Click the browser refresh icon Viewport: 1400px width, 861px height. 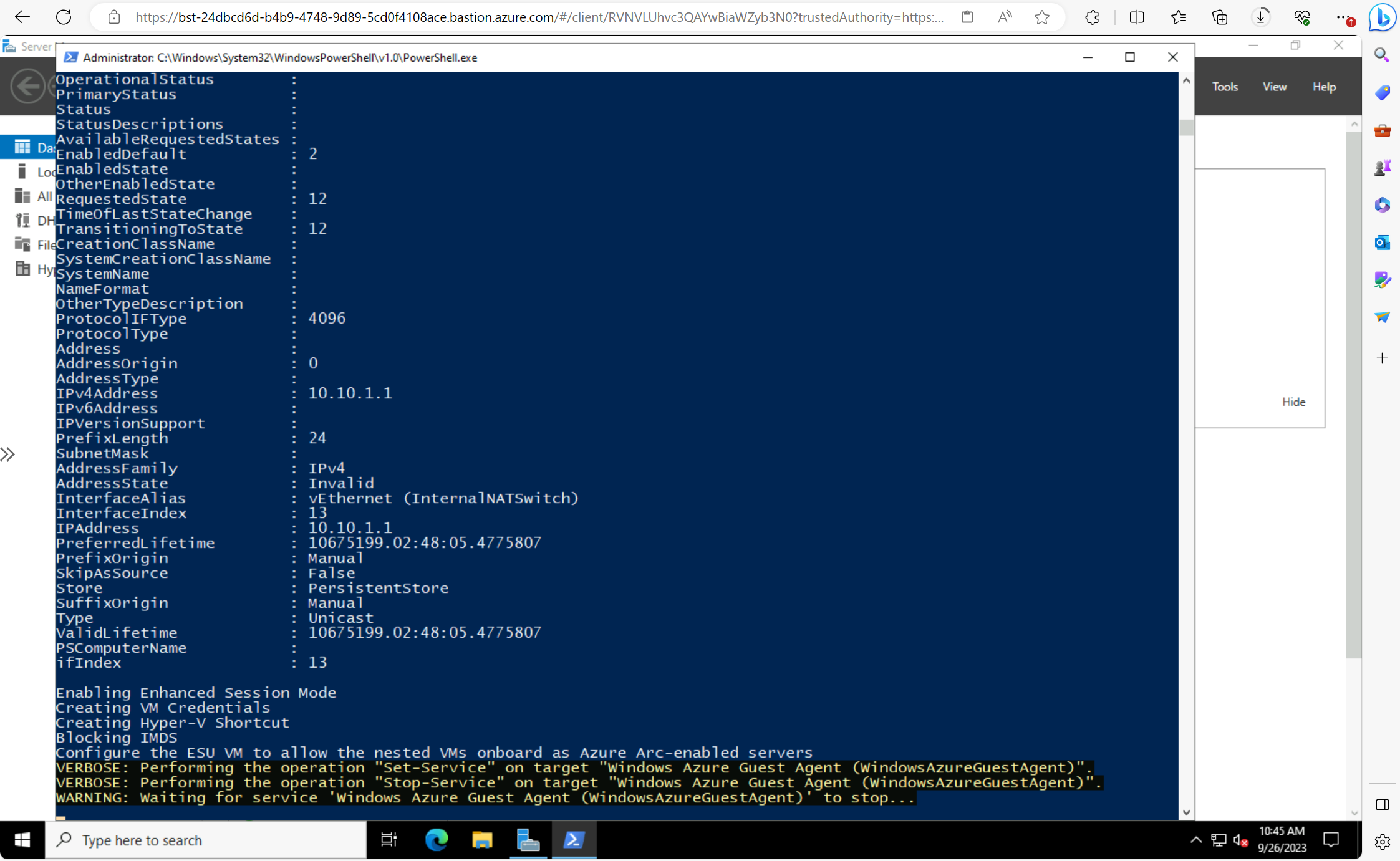pyautogui.click(x=64, y=17)
